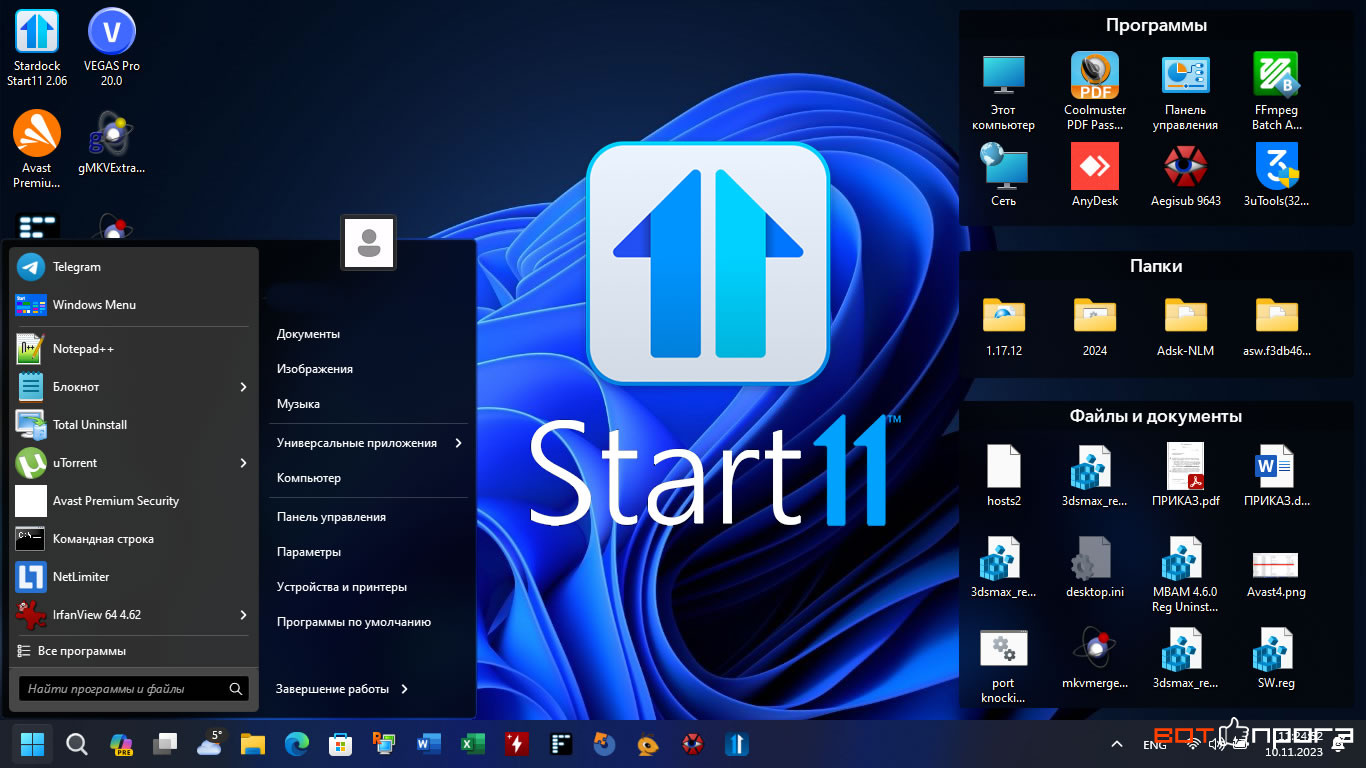Select AnyDesk icon in Программы fence
The height and width of the screenshot is (768, 1366).
[x=1094, y=175]
